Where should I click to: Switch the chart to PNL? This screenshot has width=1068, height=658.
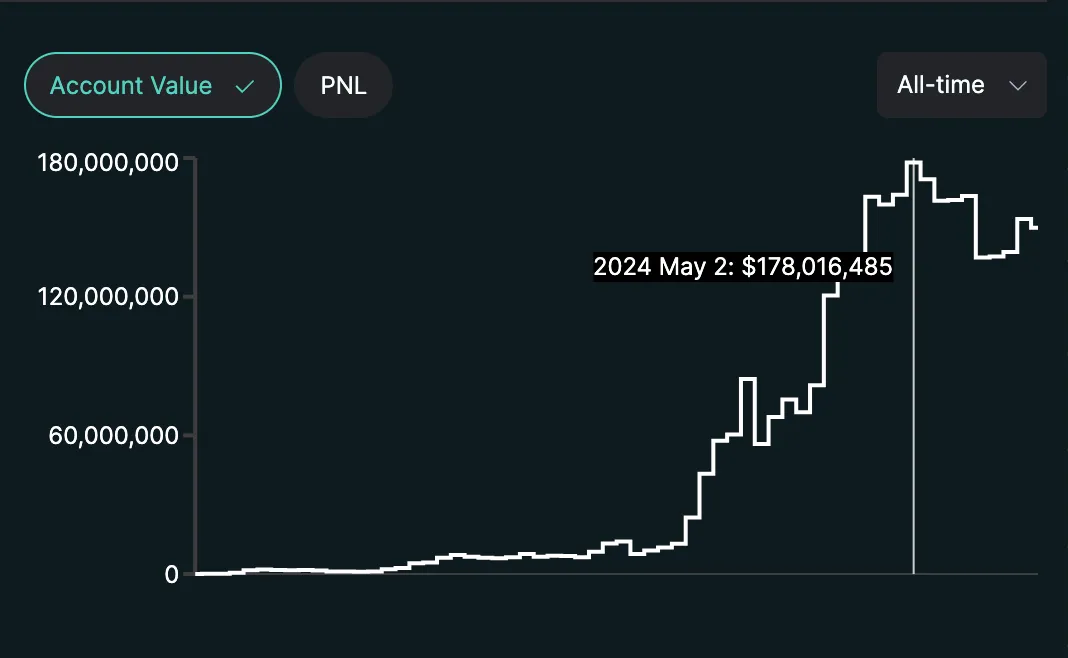click(x=343, y=85)
